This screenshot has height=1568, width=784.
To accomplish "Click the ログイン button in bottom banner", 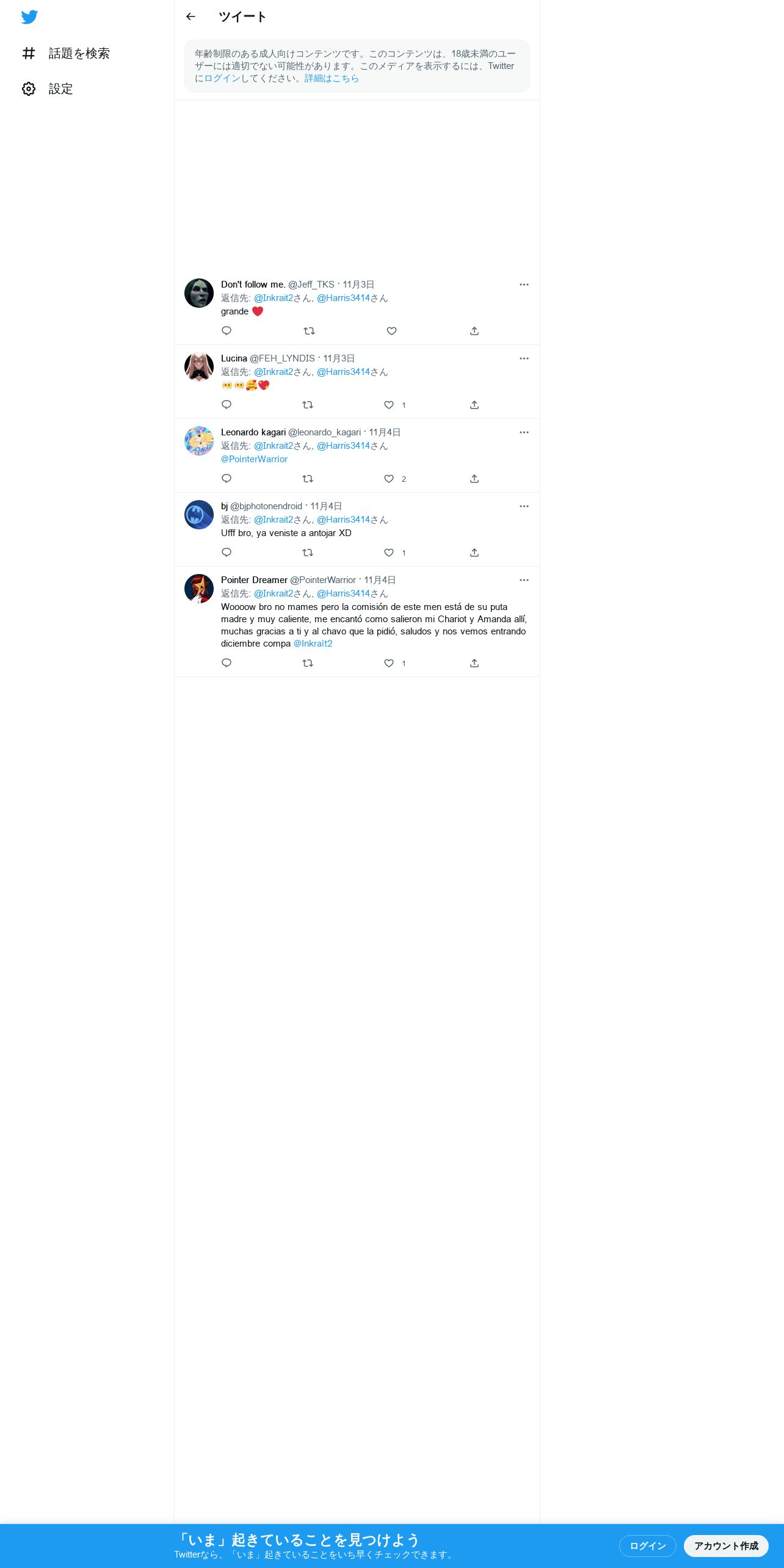I will pyautogui.click(x=648, y=1545).
